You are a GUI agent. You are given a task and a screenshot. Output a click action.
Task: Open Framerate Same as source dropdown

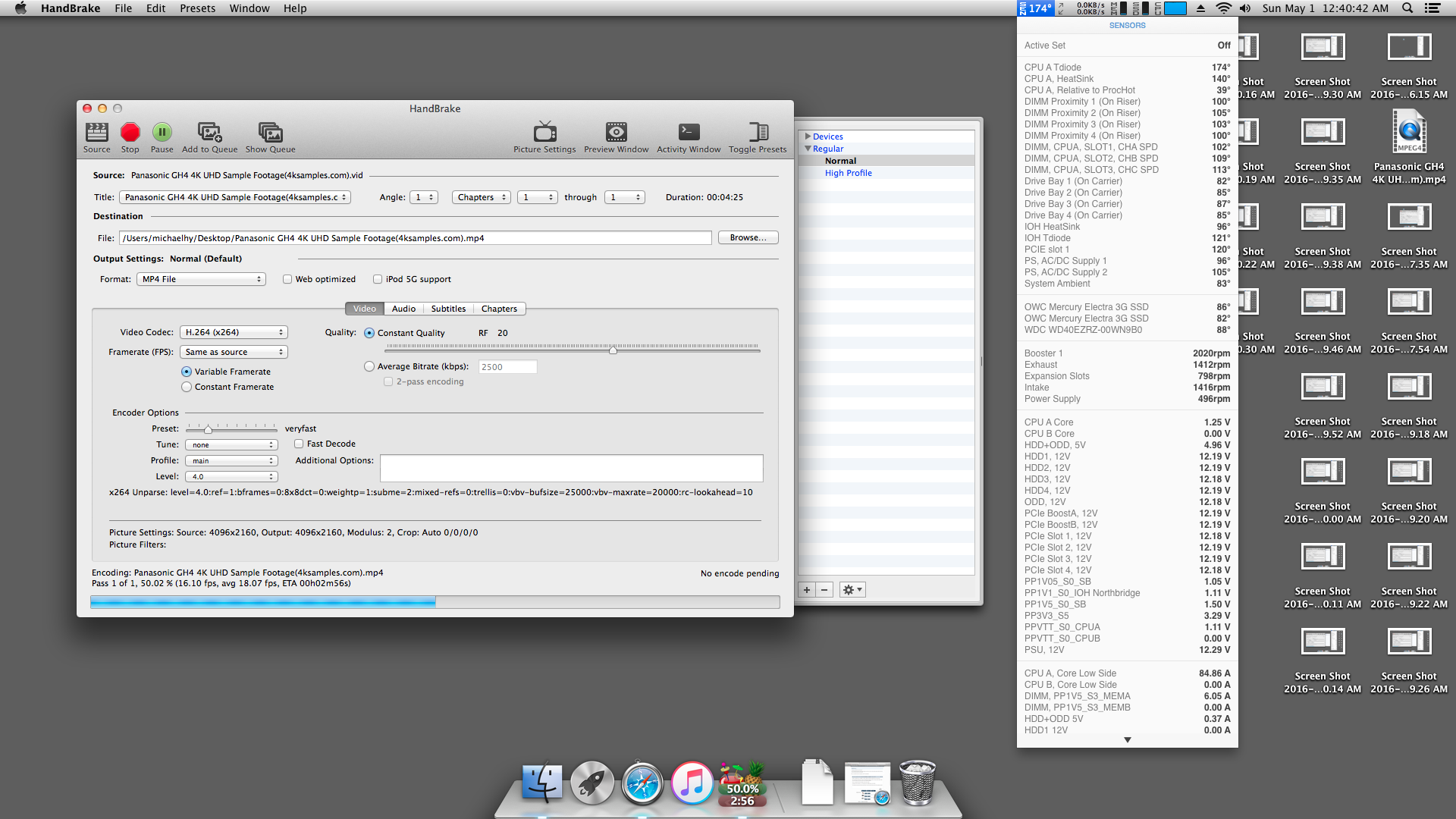pos(234,352)
